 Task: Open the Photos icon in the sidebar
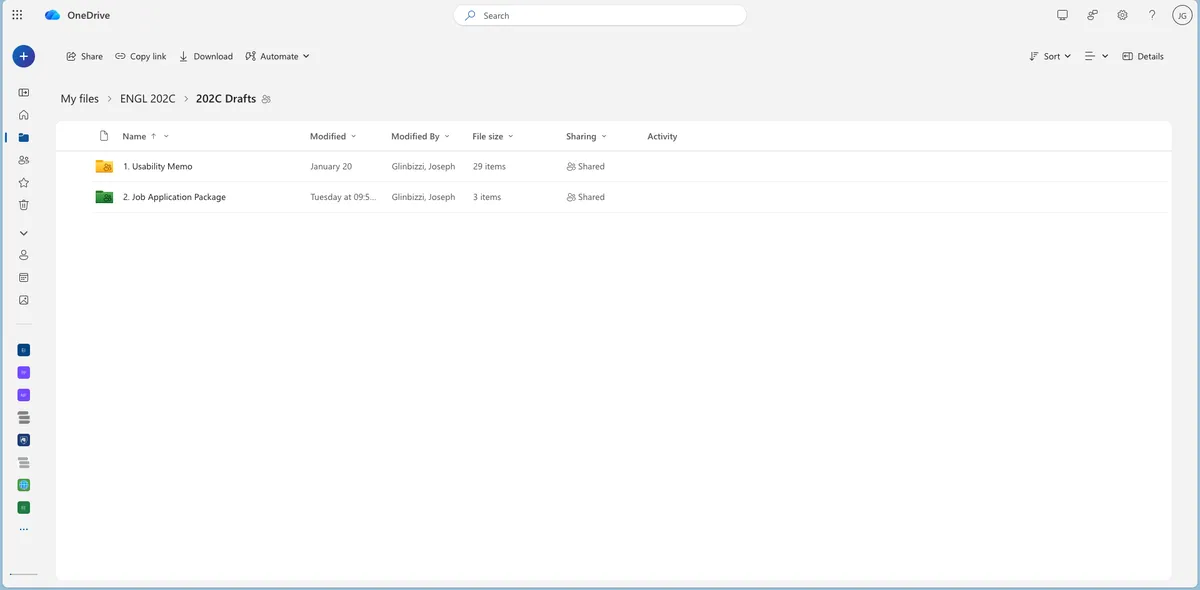coord(23,300)
